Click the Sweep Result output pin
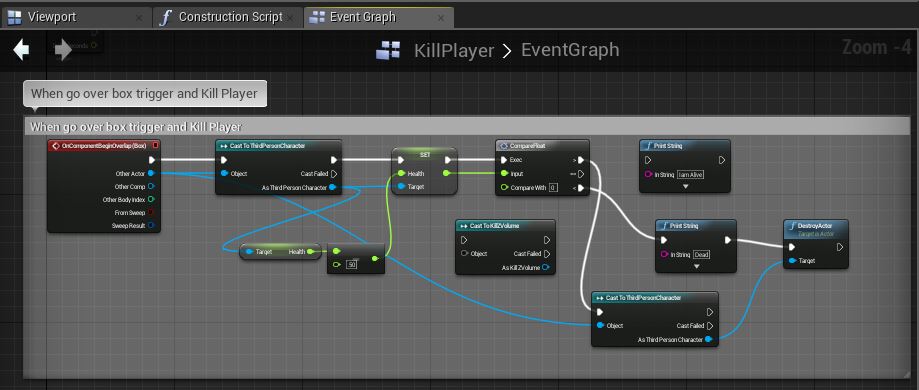 point(151,225)
